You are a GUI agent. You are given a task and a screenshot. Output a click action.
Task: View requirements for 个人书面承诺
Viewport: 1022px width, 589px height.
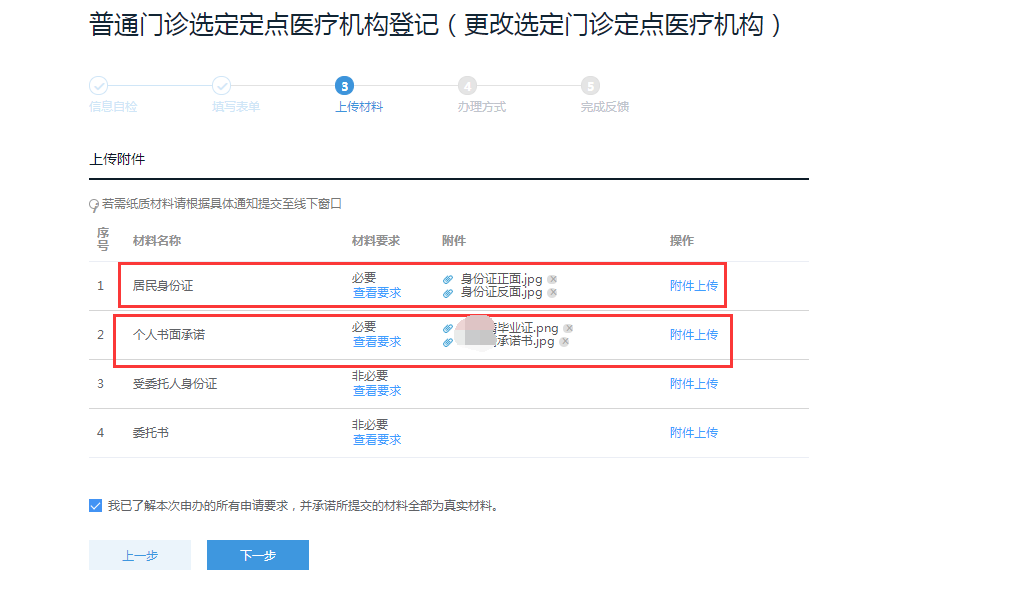click(377, 342)
